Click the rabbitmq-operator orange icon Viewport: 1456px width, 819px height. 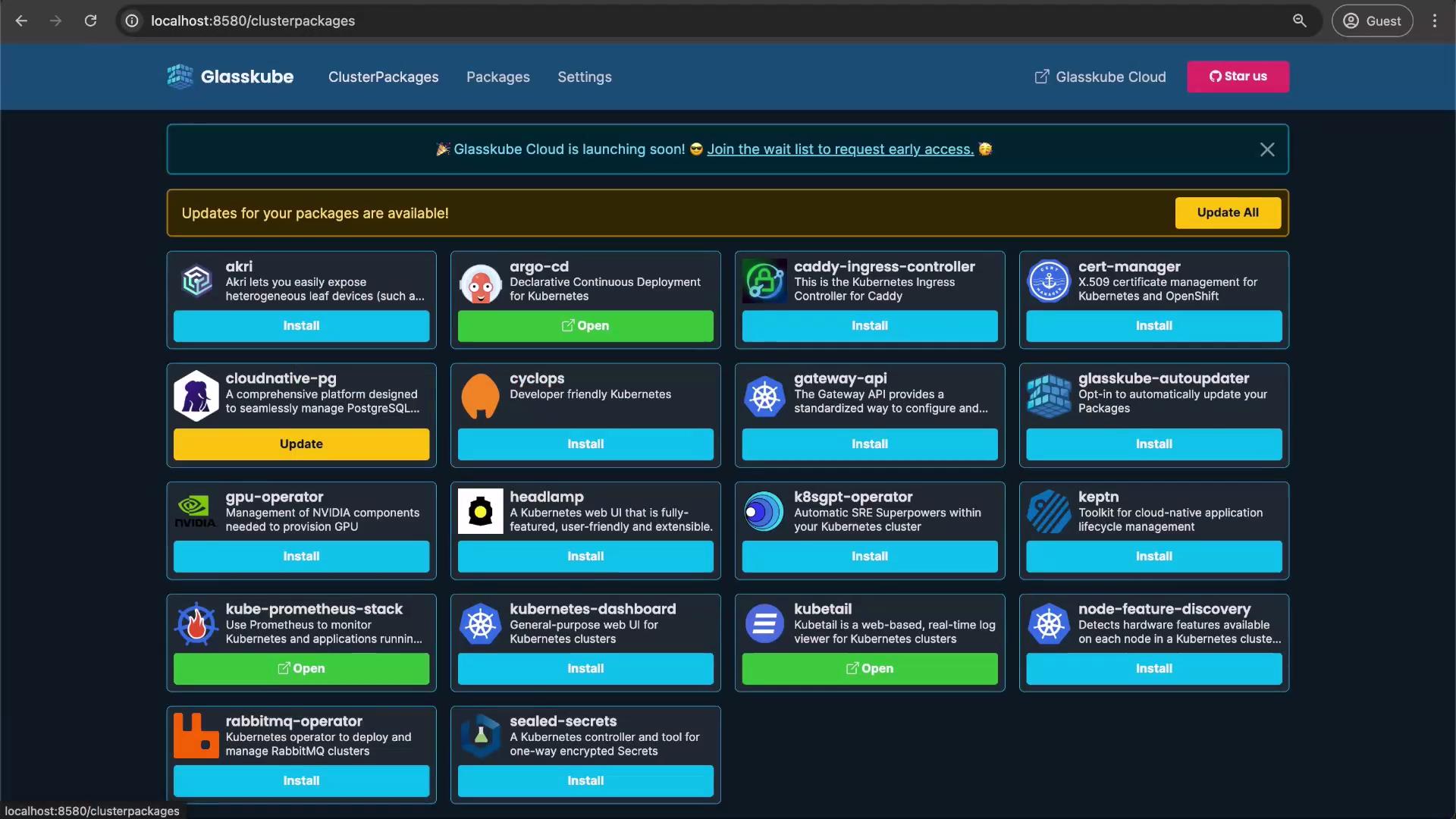(196, 736)
